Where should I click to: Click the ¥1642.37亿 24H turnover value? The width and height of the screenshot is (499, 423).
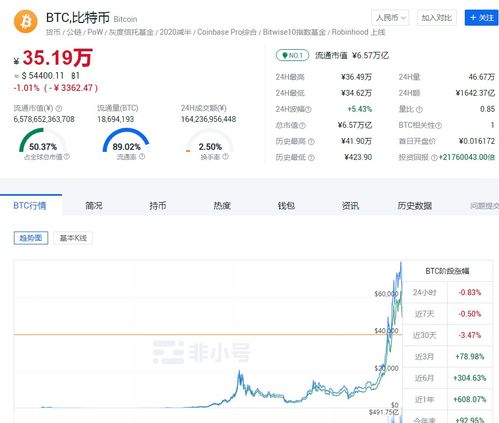(x=476, y=93)
